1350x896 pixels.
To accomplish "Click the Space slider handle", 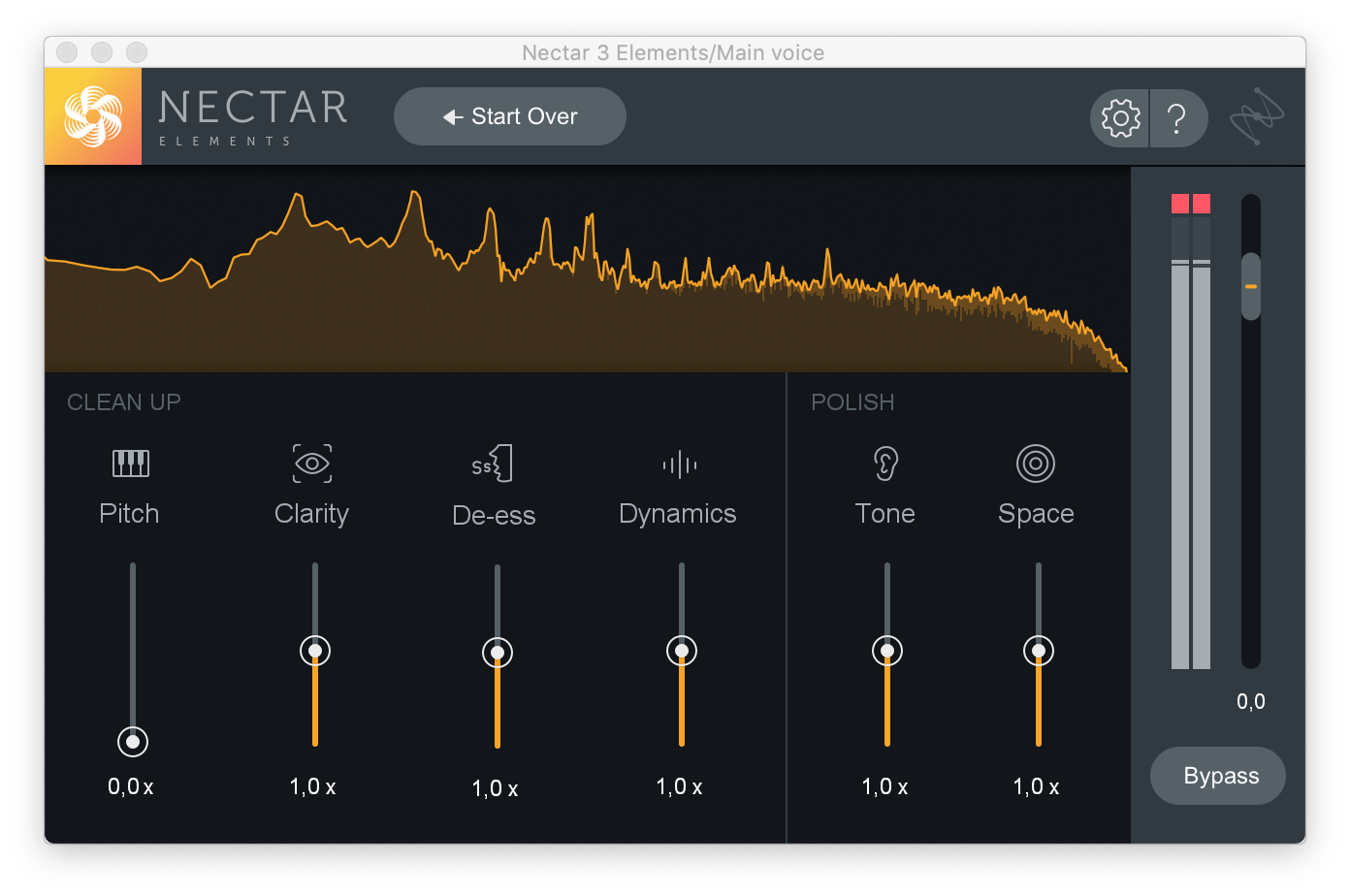I will click(x=1039, y=651).
